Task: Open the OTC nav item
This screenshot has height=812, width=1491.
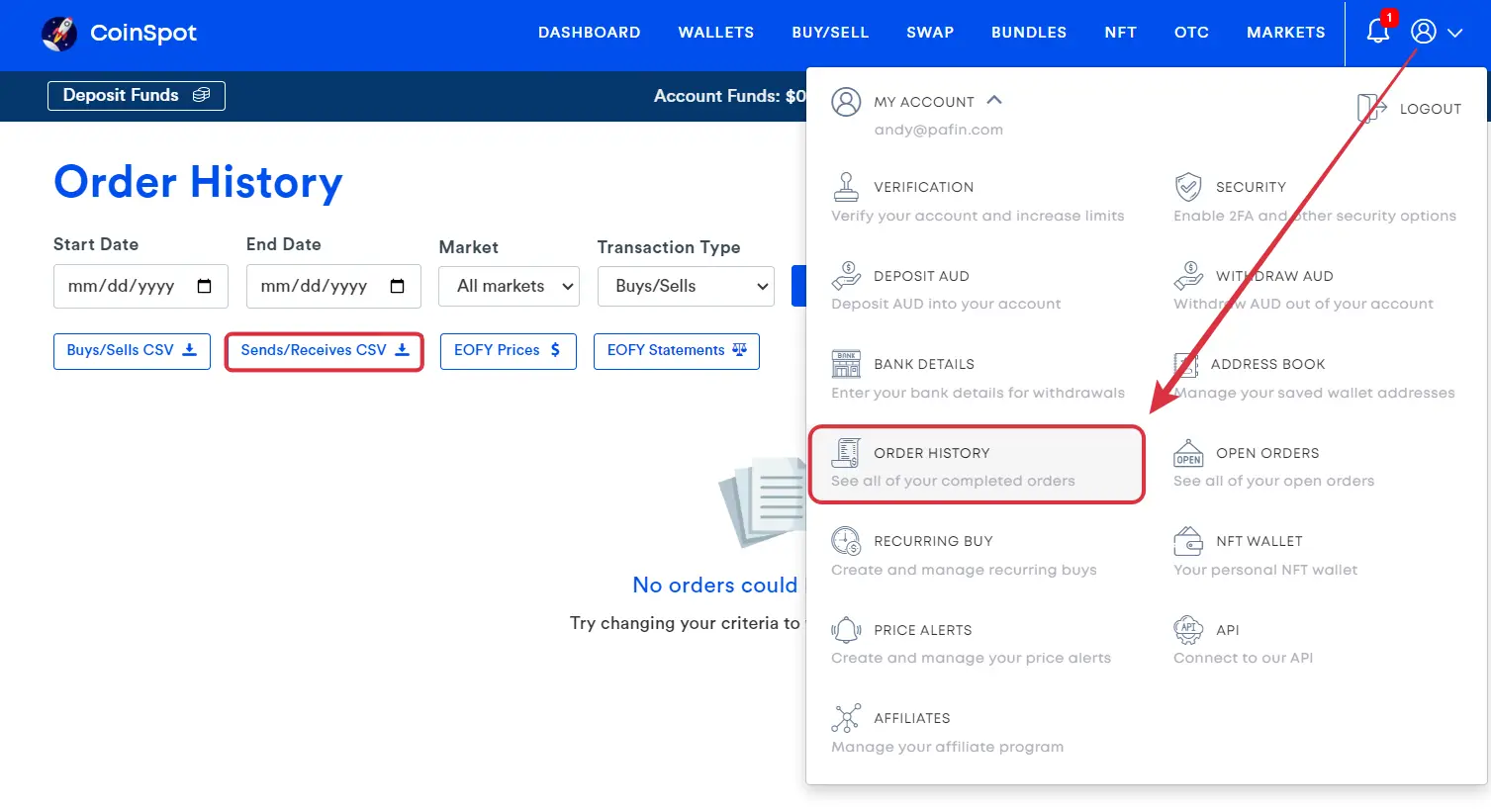Action: (1192, 33)
